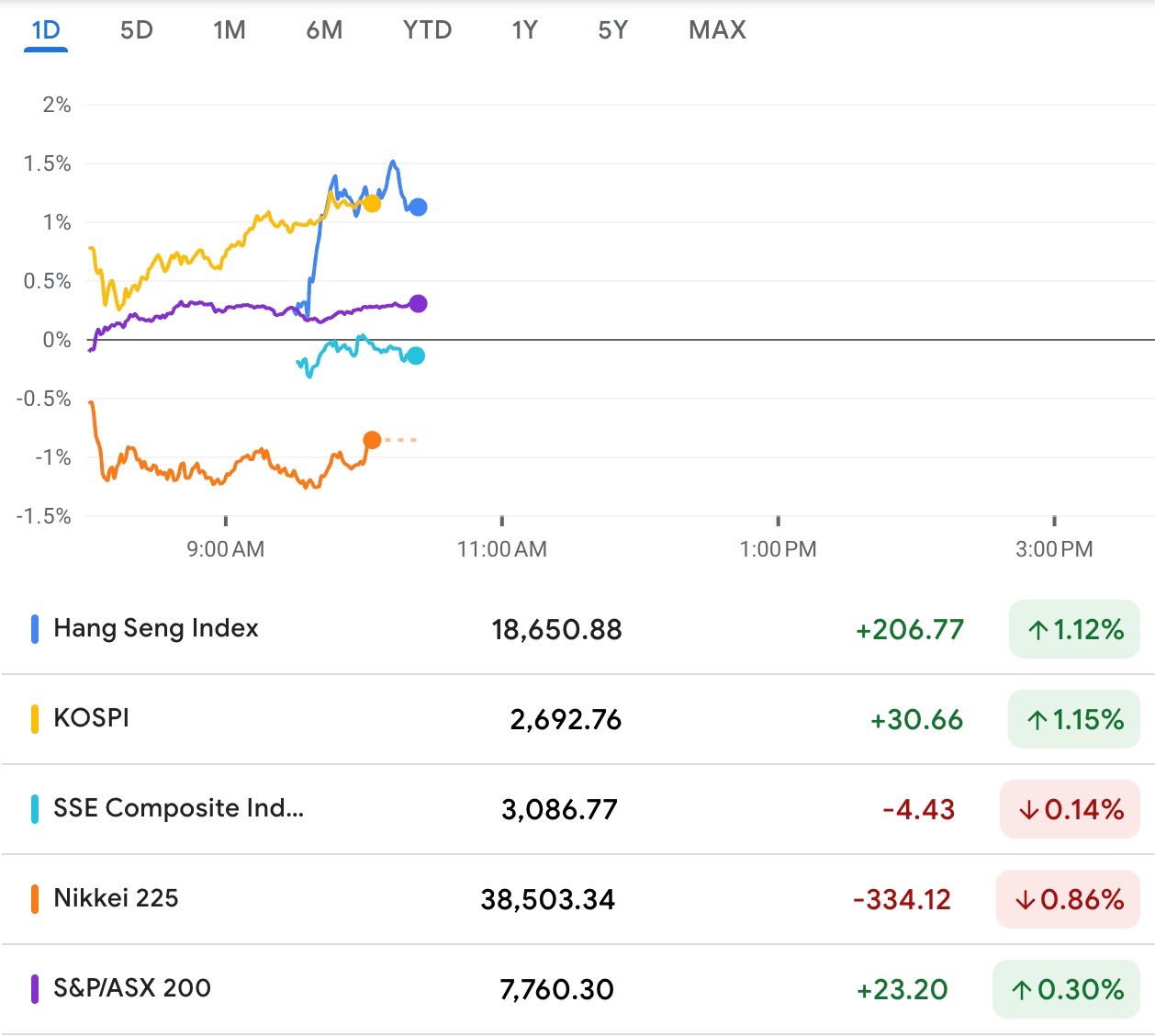Click the Nikkei 225 down 0.86% badge
The width and height of the screenshot is (1155, 1036).
pos(1068,899)
